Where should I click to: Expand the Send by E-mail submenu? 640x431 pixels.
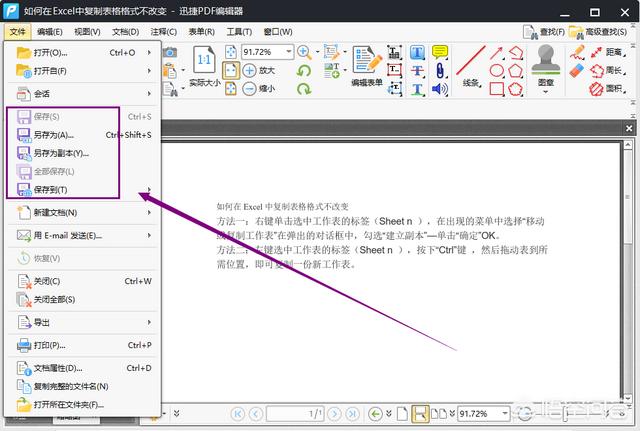click(x=149, y=235)
